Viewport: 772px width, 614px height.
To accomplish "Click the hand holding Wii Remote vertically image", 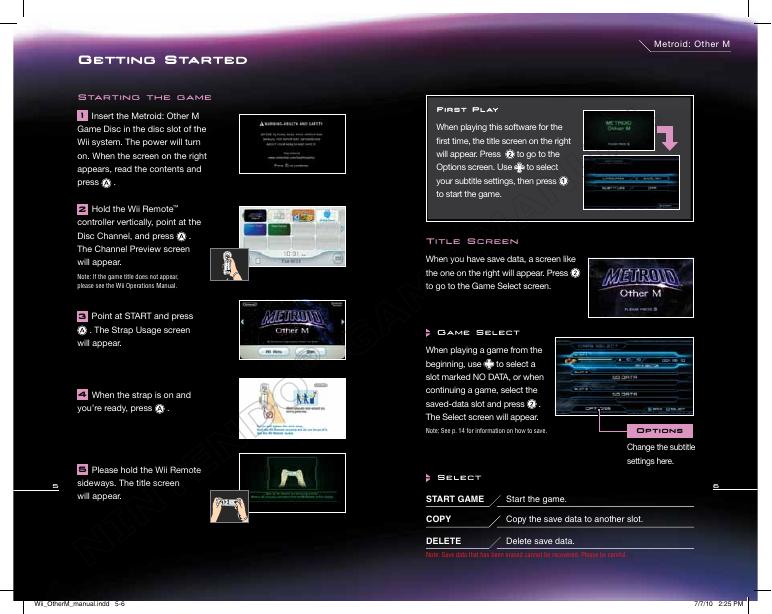I will click(x=229, y=264).
